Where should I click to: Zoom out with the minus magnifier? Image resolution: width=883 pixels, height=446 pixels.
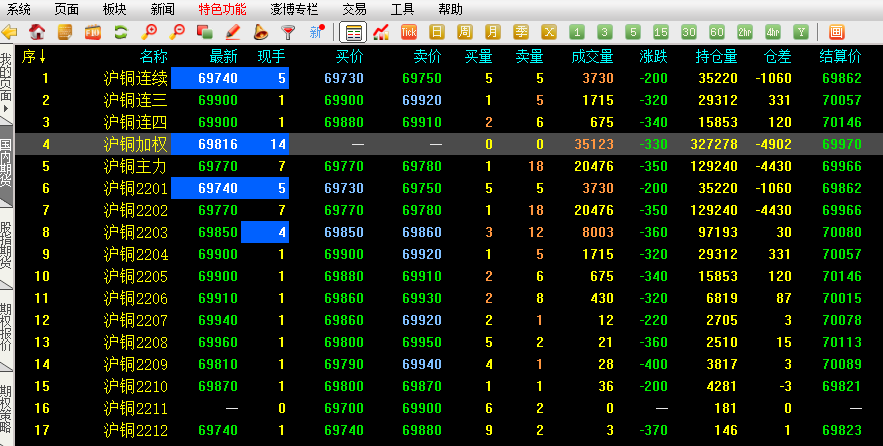tap(178, 32)
